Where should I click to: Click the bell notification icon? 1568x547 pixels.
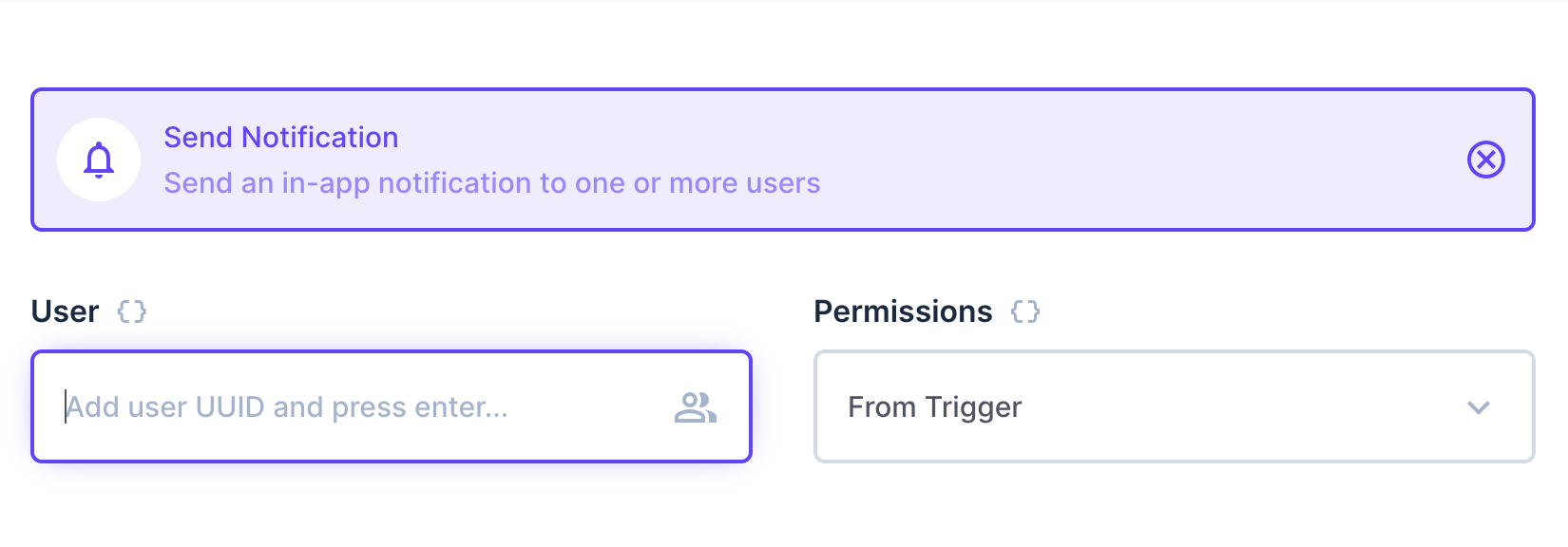(98, 159)
